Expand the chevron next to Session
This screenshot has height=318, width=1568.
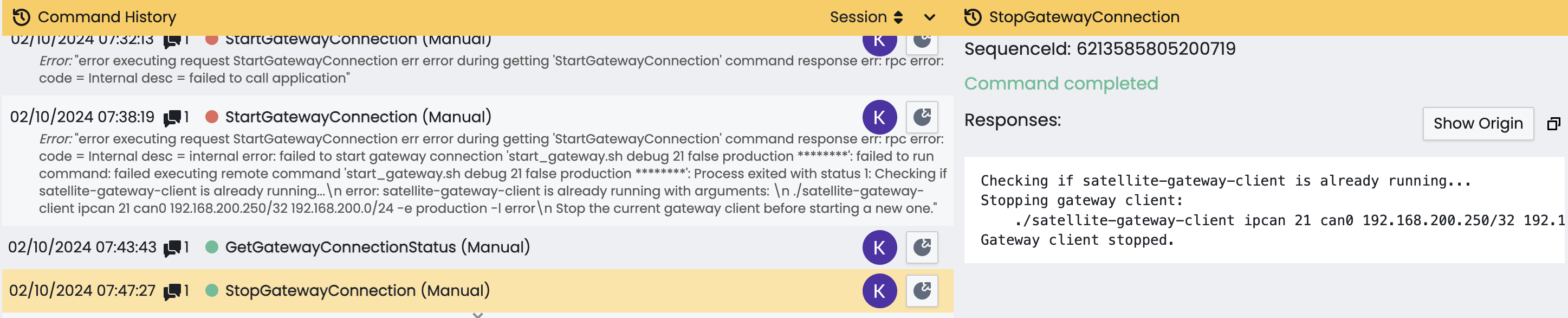(x=929, y=17)
